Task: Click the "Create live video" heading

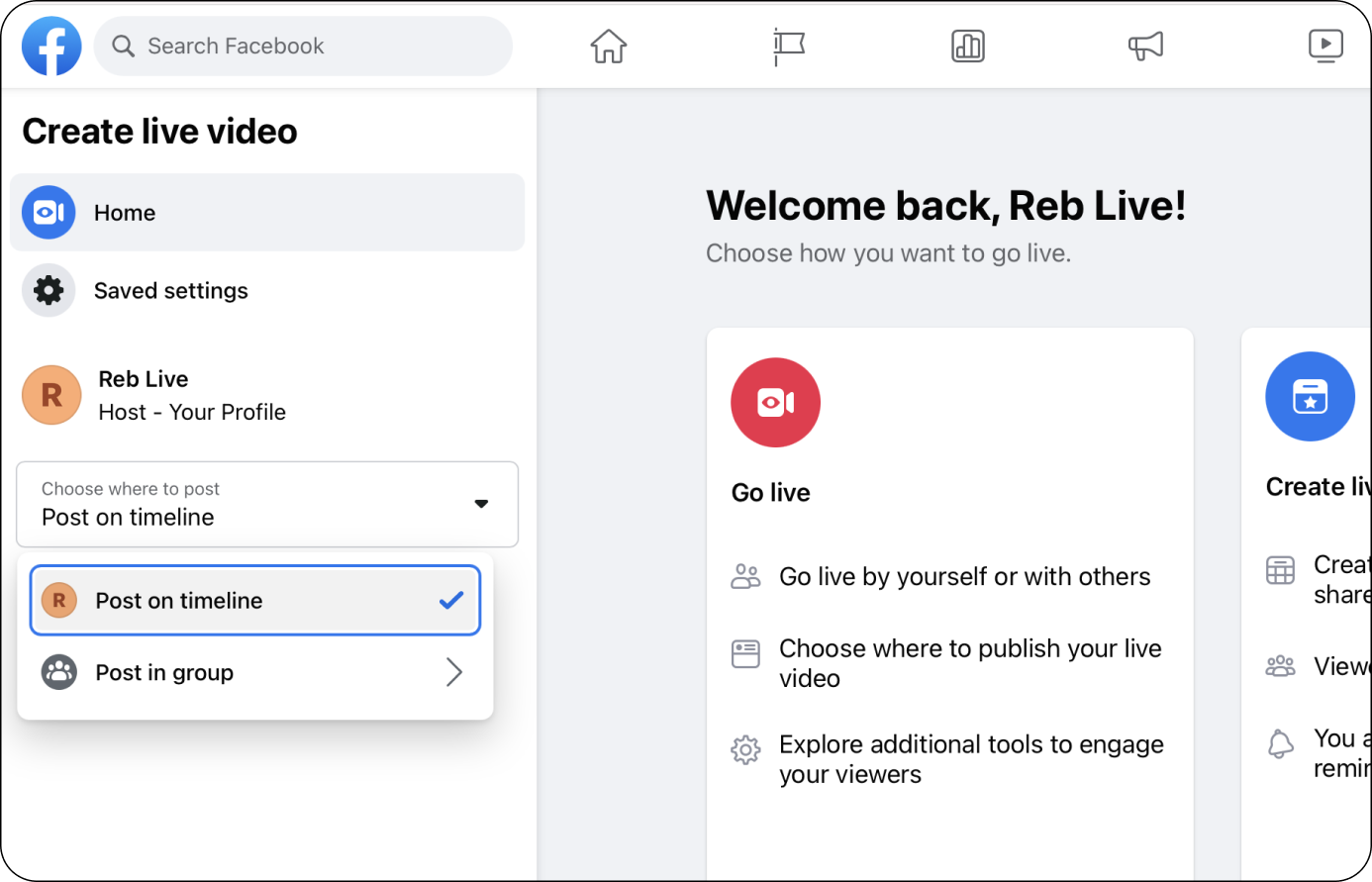Action: coord(159,131)
